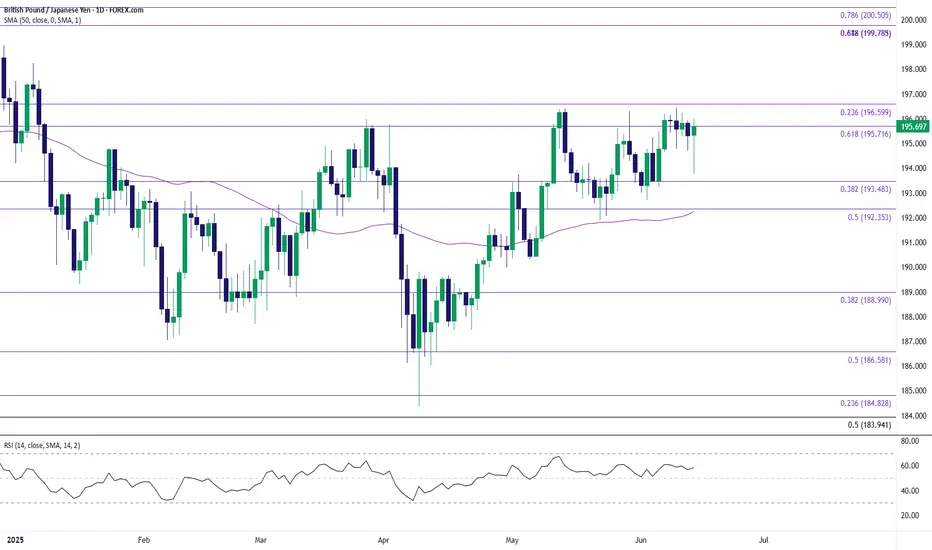Click the Jun label on the time axis

[641, 540]
